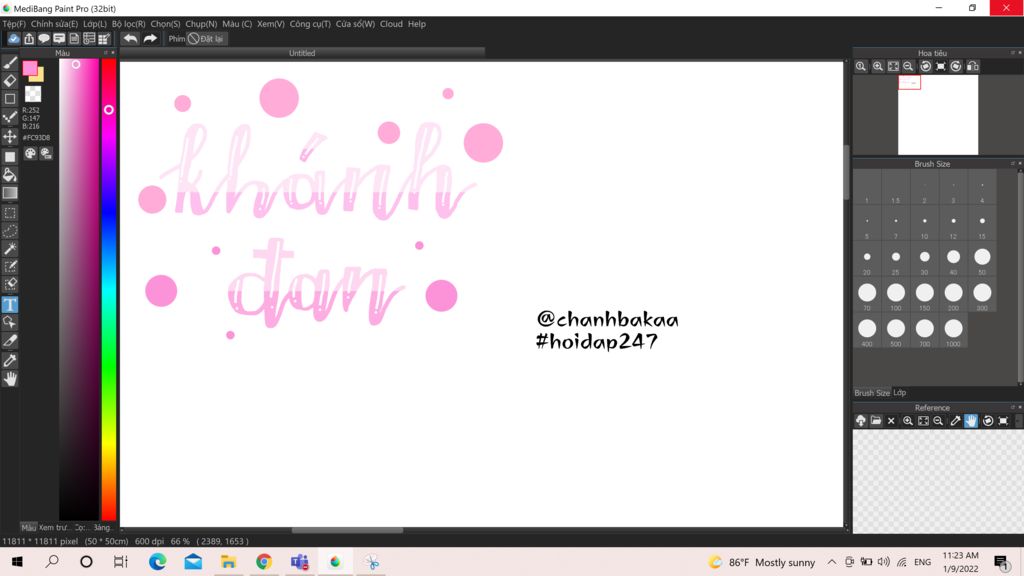The image size is (1024, 576).
Task: Click the Windows Start button
Action: pos(17,562)
